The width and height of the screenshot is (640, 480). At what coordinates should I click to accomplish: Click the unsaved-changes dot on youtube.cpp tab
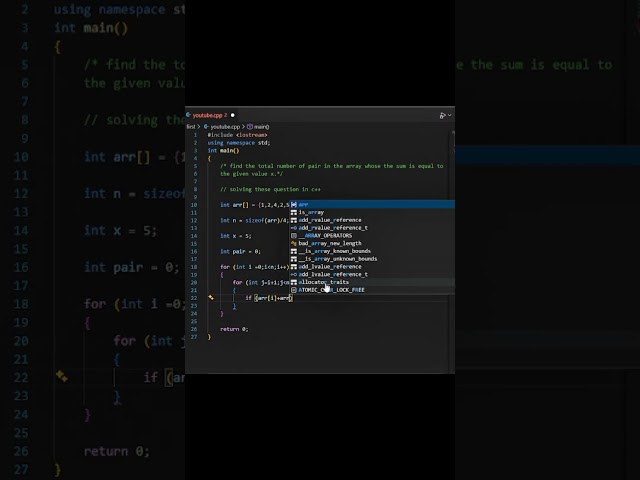click(x=233, y=115)
